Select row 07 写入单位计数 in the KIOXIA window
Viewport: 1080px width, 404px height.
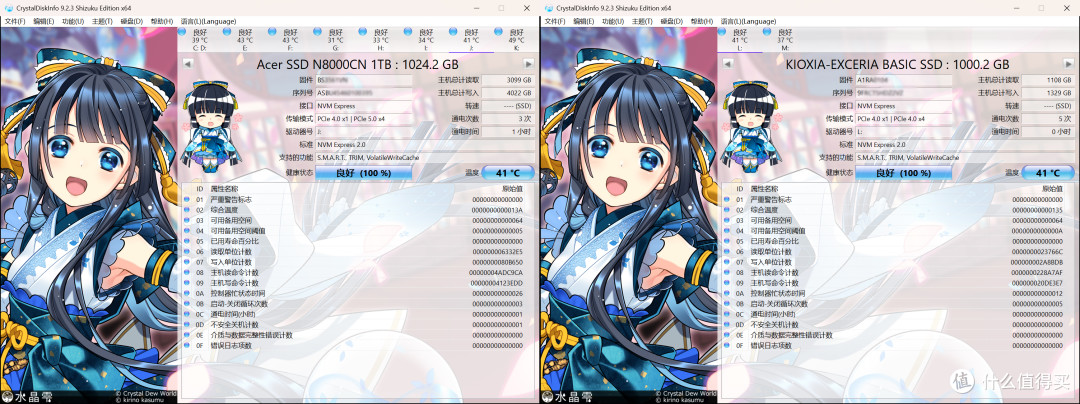click(898, 262)
